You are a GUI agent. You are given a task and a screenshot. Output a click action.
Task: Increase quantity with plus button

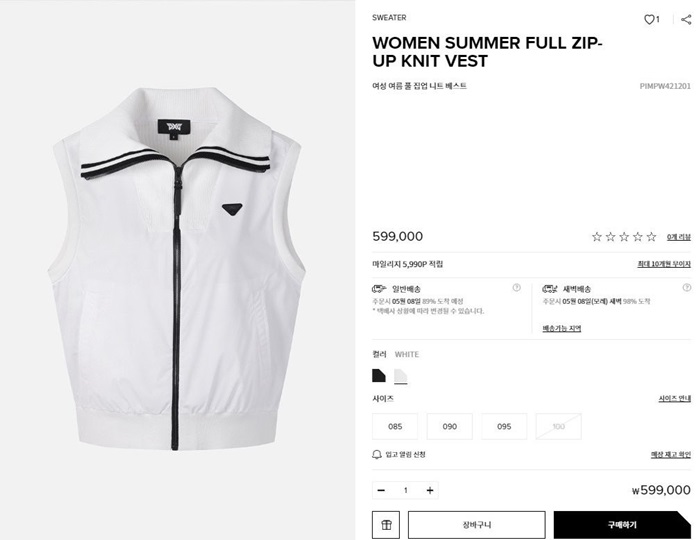(430, 490)
